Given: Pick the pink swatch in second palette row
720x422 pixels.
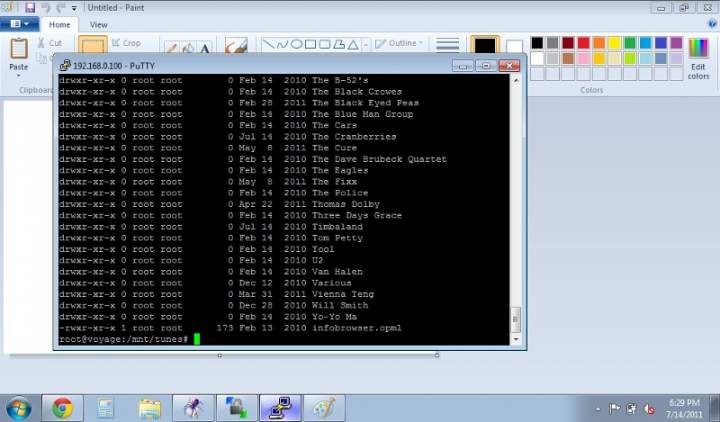Looking at the screenshot, I should point(584,58).
